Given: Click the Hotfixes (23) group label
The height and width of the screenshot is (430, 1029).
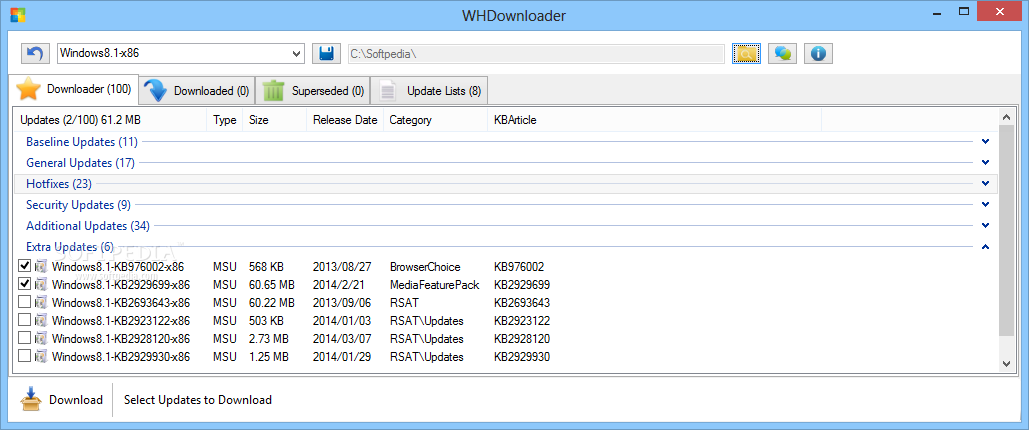Looking at the screenshot, I should (x=58, y=183).
